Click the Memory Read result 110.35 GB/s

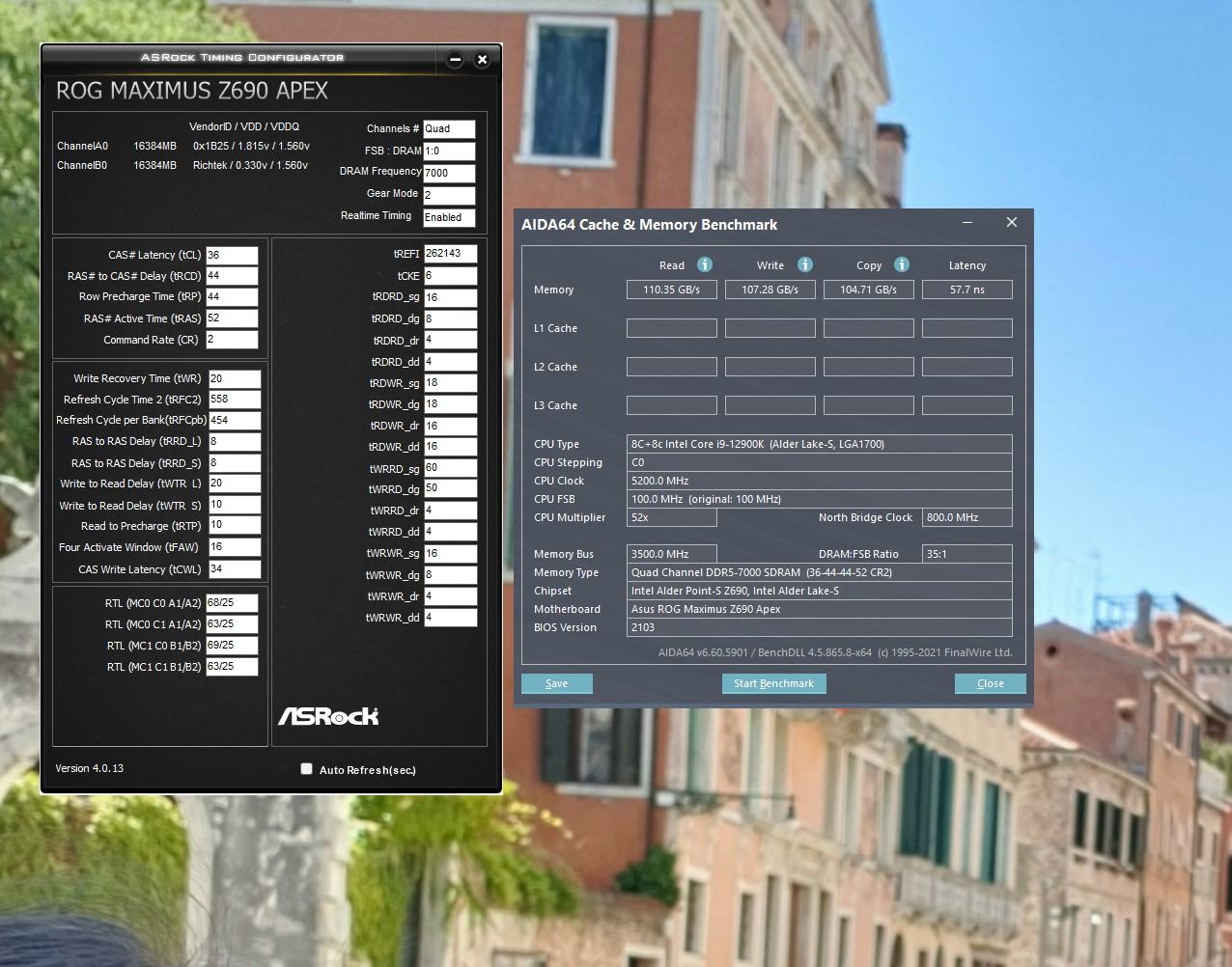click(672, 290)
